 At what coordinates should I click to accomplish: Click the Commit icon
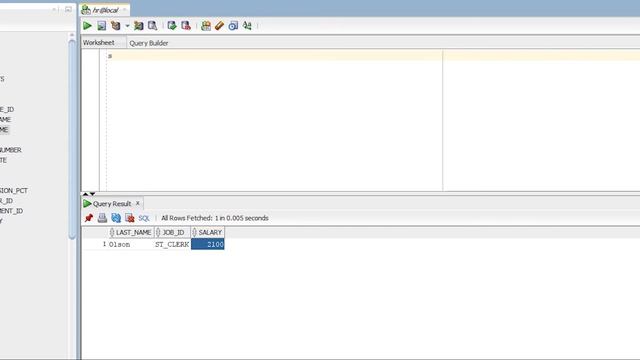coord(172,26)
